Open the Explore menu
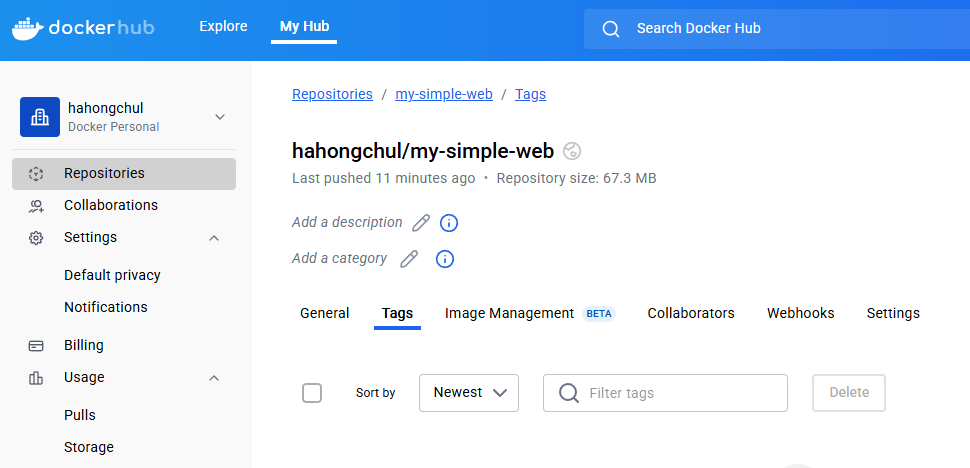 pos(223,27)
